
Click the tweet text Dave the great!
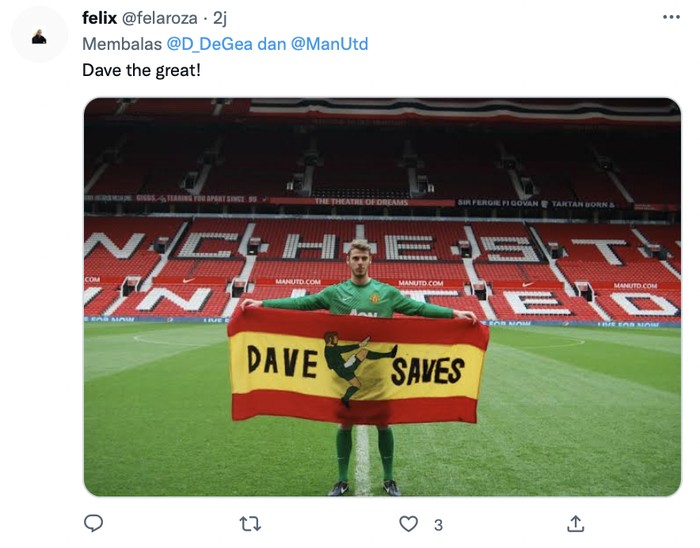pos(142,71)
